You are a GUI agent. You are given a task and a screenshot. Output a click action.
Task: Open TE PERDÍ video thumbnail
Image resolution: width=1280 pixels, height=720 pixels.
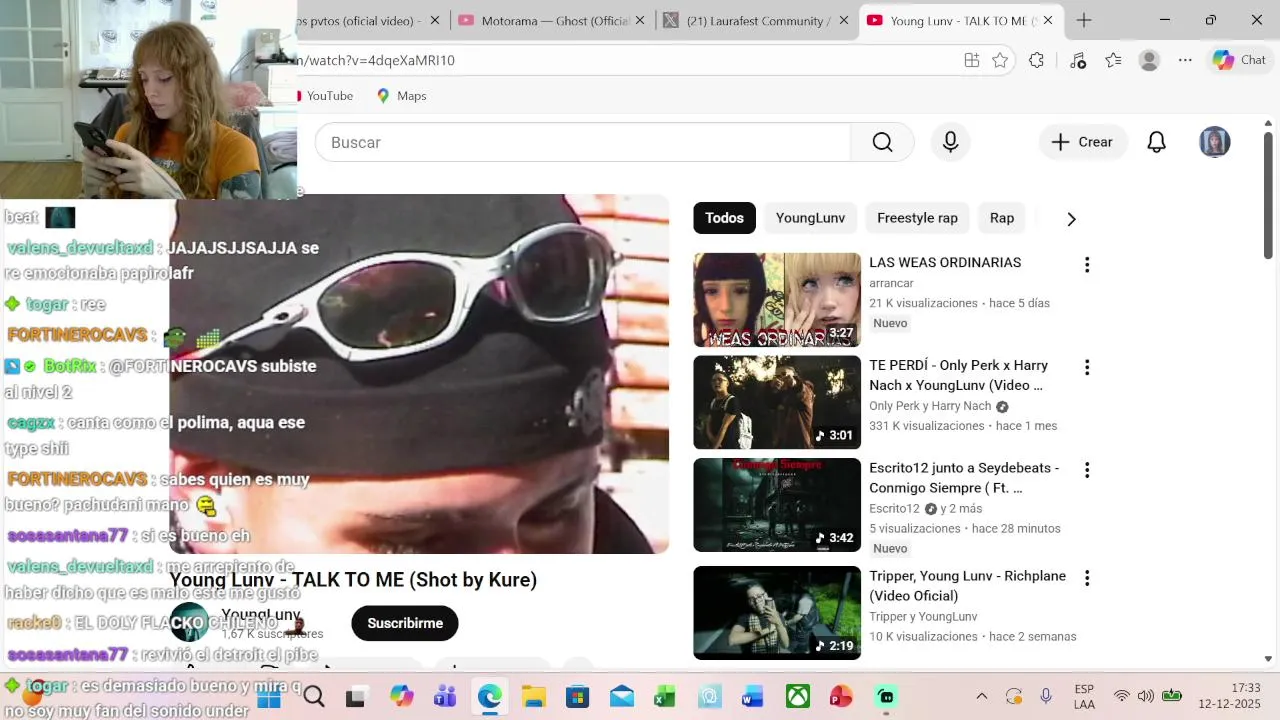click(x=777, y=402)
